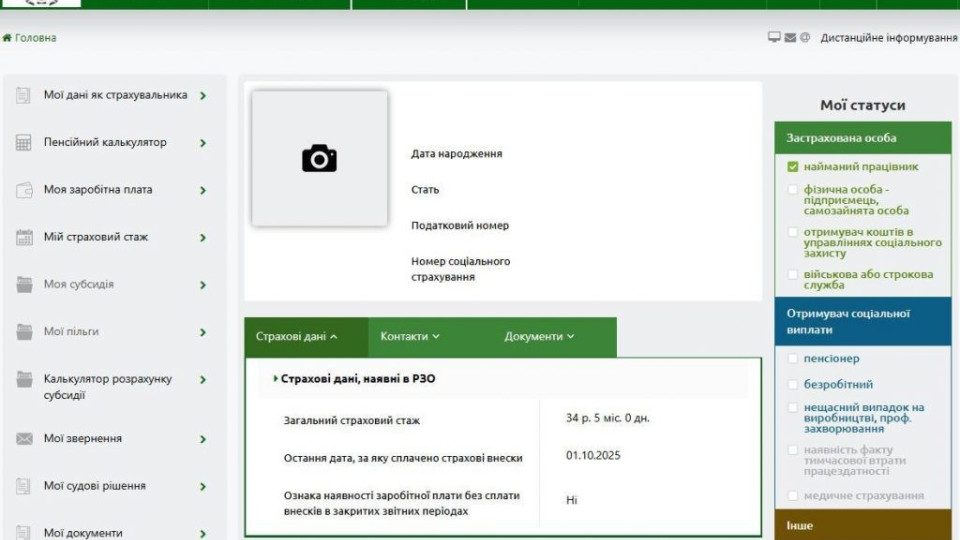The height and width of the screenshot is (540, 960).
Task: Open Мої судові рішення link
Action: tap(95, 486)
